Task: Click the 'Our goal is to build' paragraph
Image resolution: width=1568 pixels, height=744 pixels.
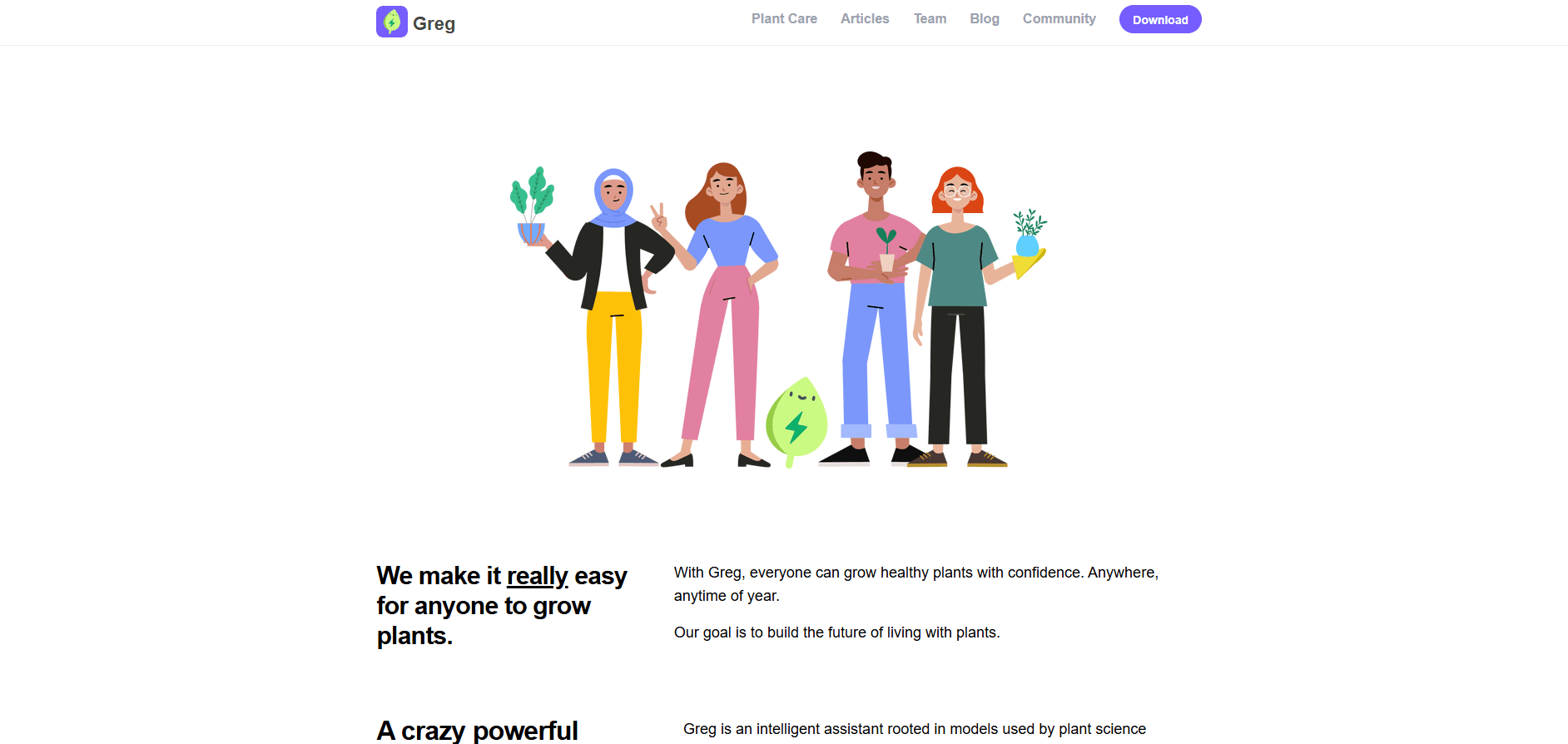Action: (x=836, y=632)
